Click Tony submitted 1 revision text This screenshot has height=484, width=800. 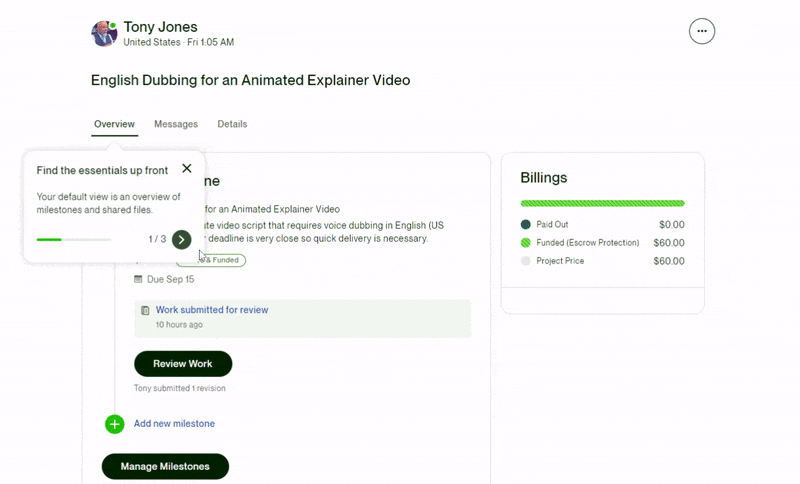tap(180, 388)
